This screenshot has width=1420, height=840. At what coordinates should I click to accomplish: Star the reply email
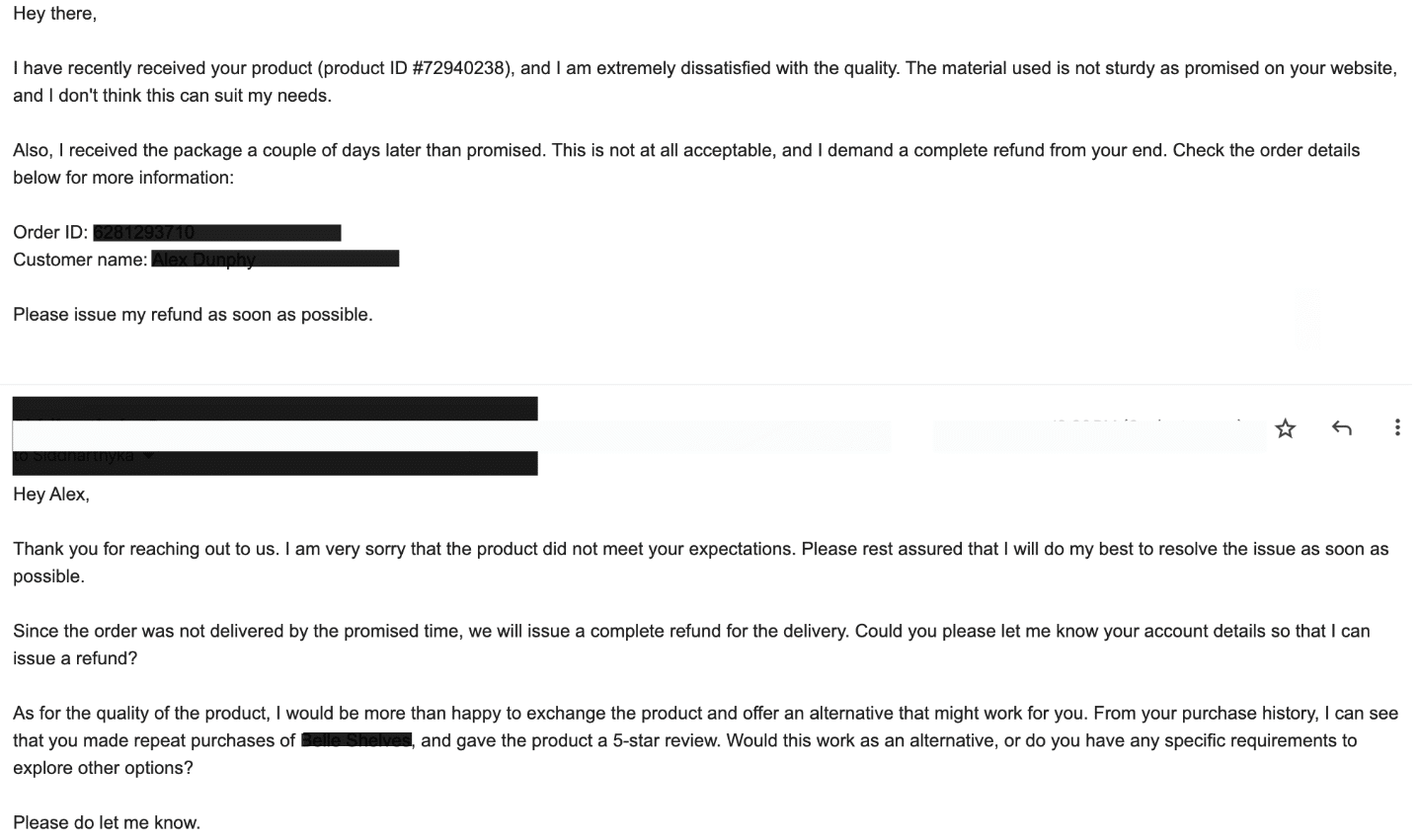1285,428
